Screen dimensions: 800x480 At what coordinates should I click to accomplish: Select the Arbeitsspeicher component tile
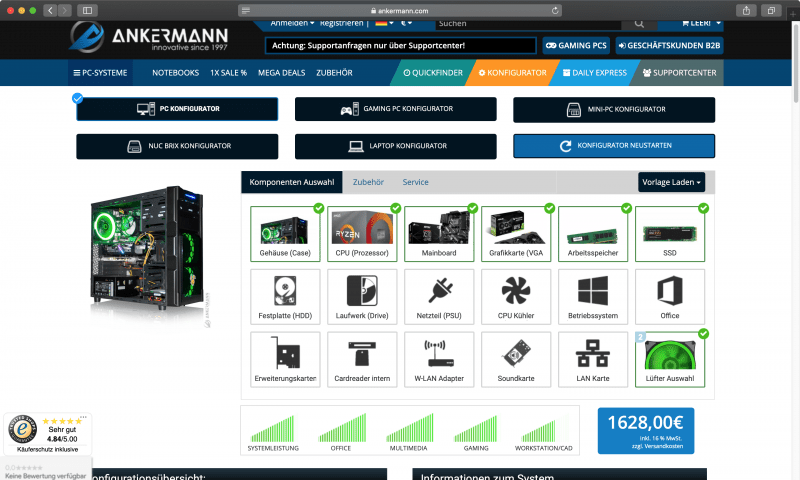click(593, 234)
